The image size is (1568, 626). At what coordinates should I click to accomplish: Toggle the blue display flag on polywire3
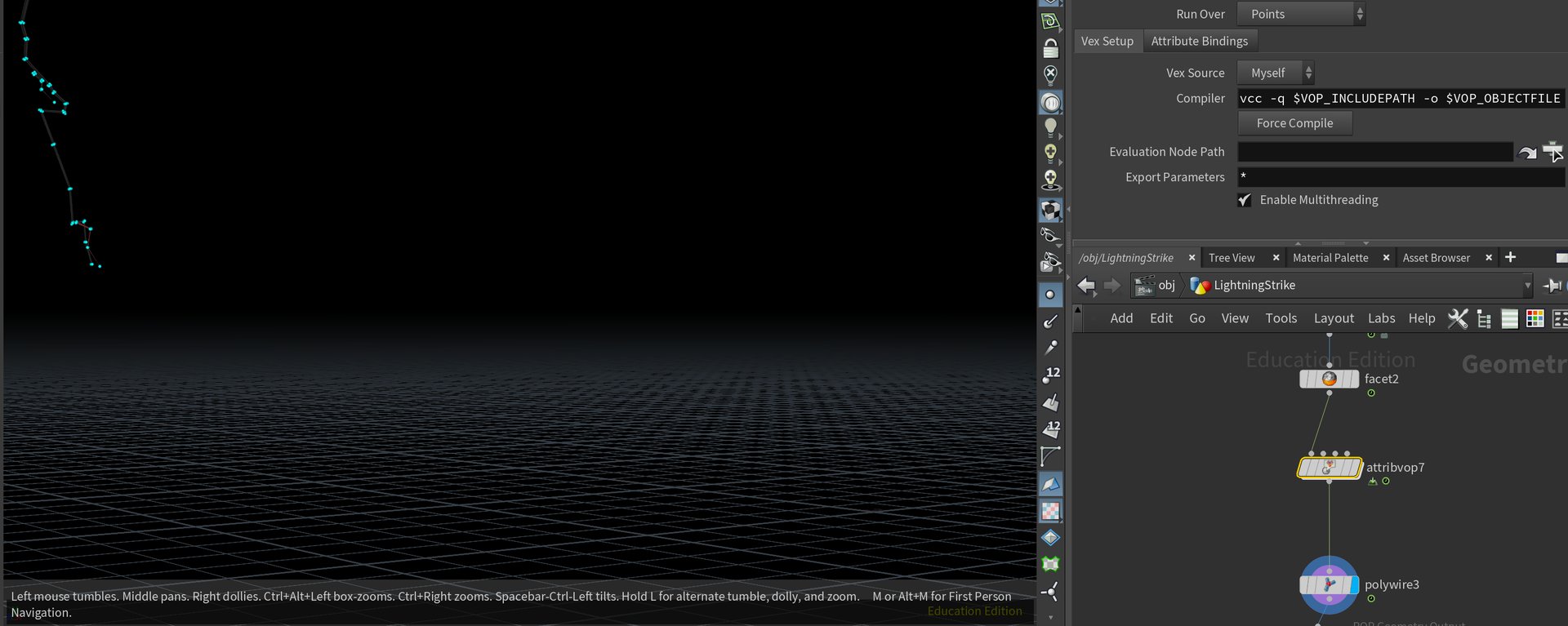[1354, 585]
